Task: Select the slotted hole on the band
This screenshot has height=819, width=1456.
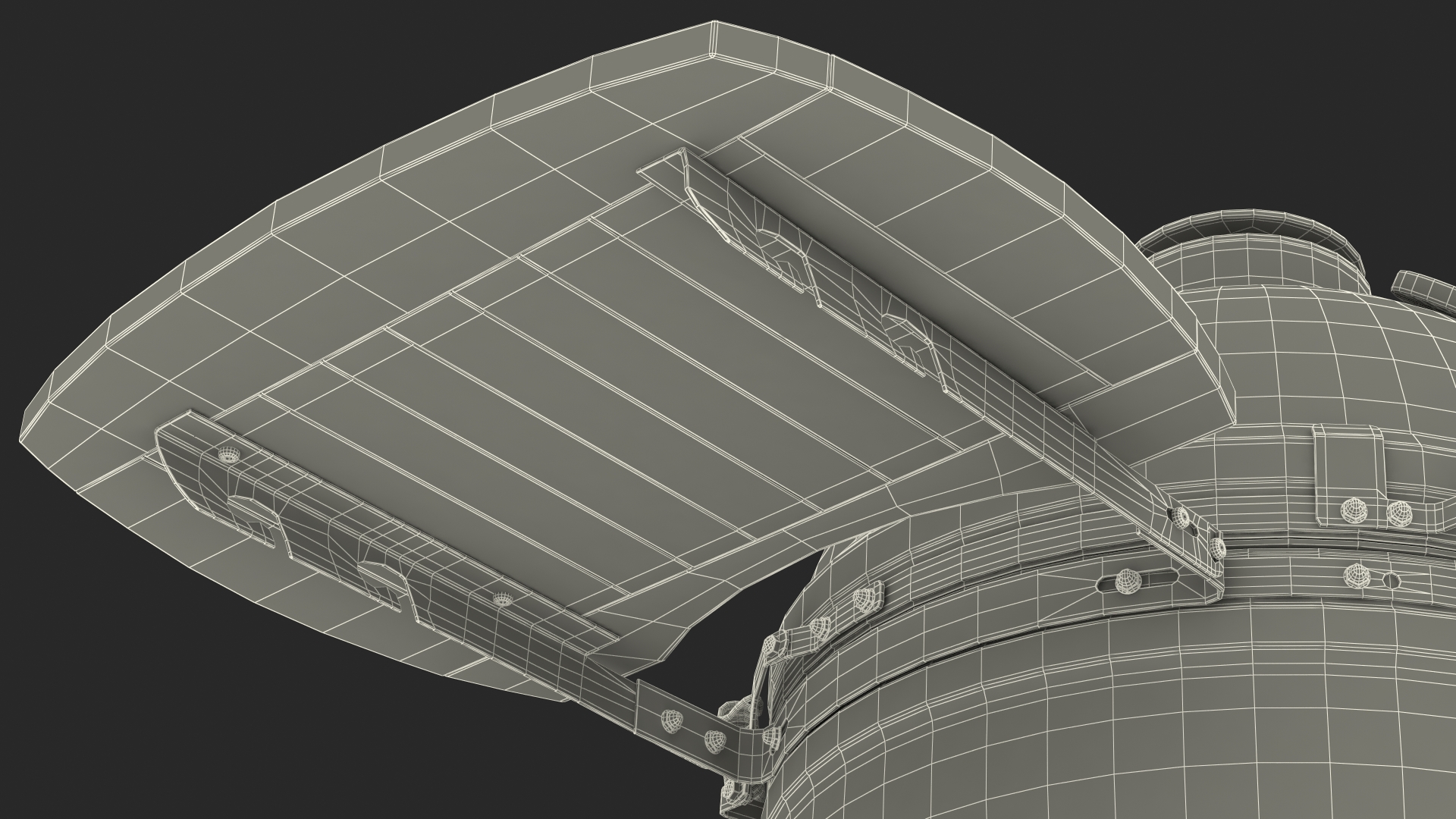Action: tap(1137, 582)
